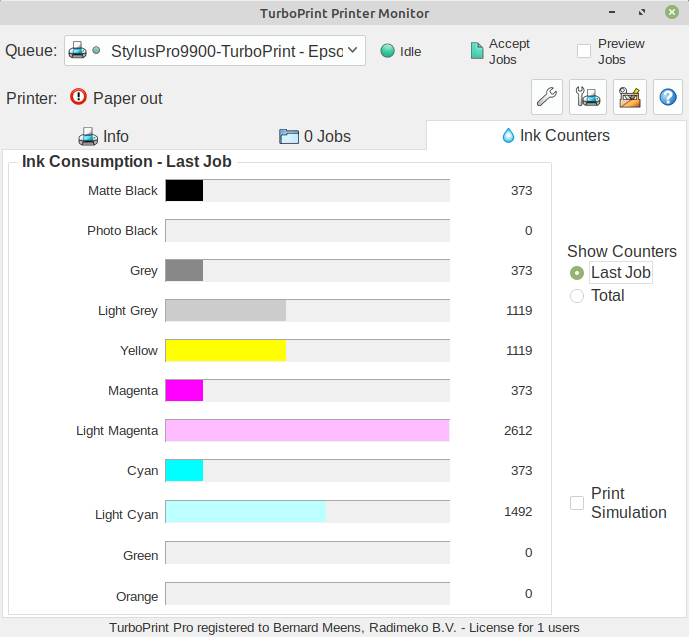Click the green Idle status indicator
The width and height of the screenshot is (689, 637).
pyautogui.click(x=388, y=51)
